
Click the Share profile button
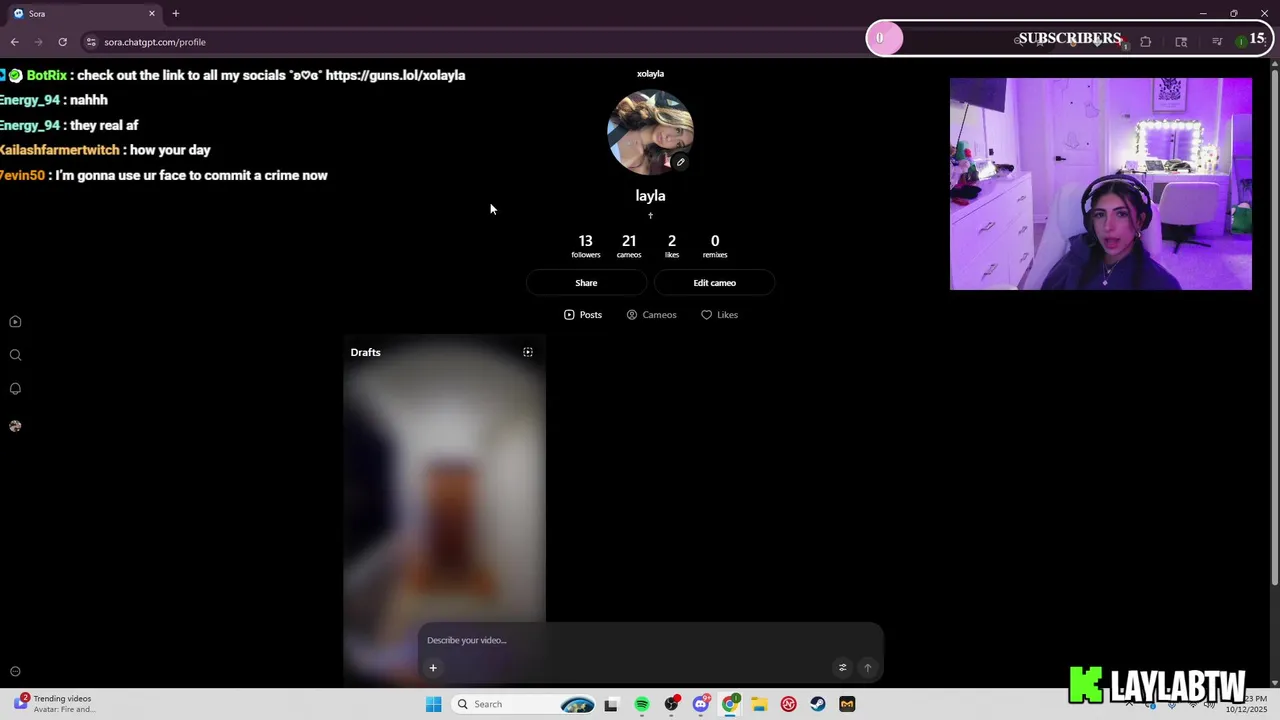(586, 283)
